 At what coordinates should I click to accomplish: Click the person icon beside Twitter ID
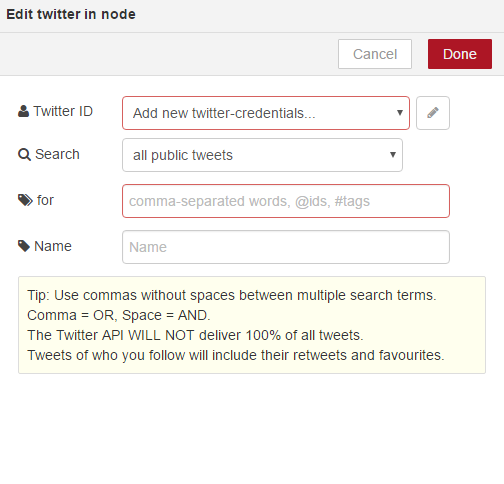point(23,111)
